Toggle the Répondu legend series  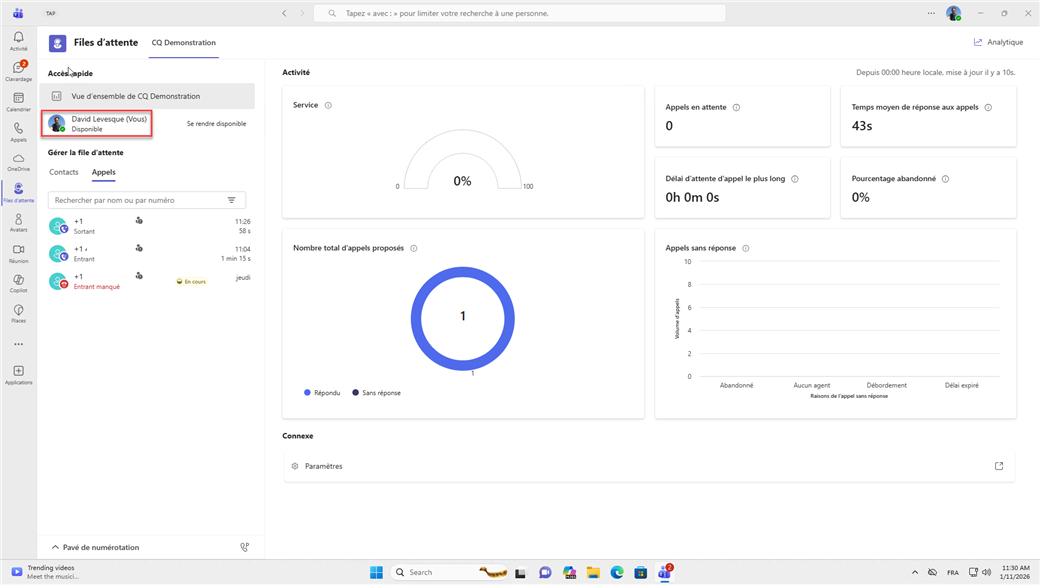click(322, 393)
